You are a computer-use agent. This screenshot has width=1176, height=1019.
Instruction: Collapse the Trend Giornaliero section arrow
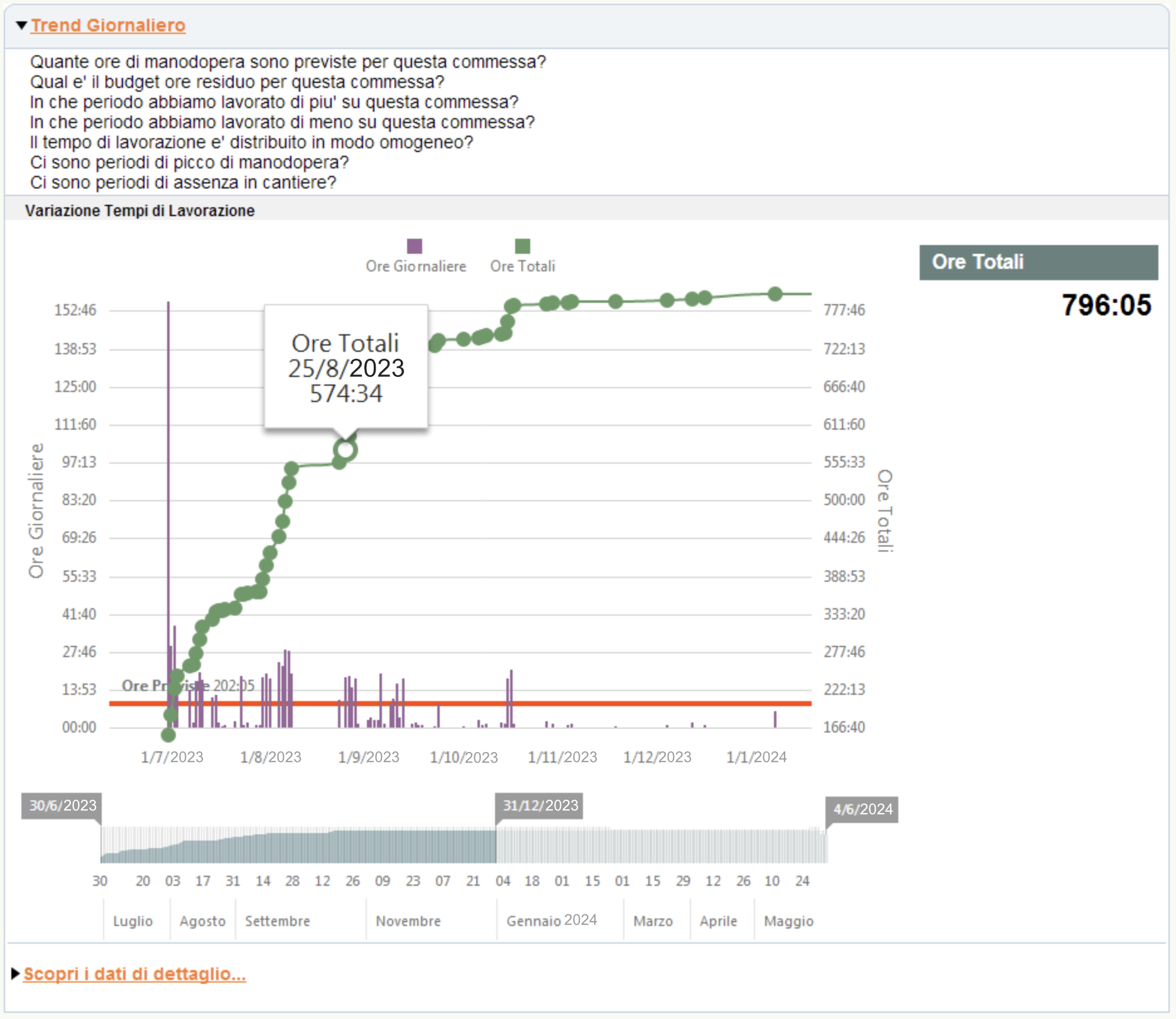[x=21, y=25]
